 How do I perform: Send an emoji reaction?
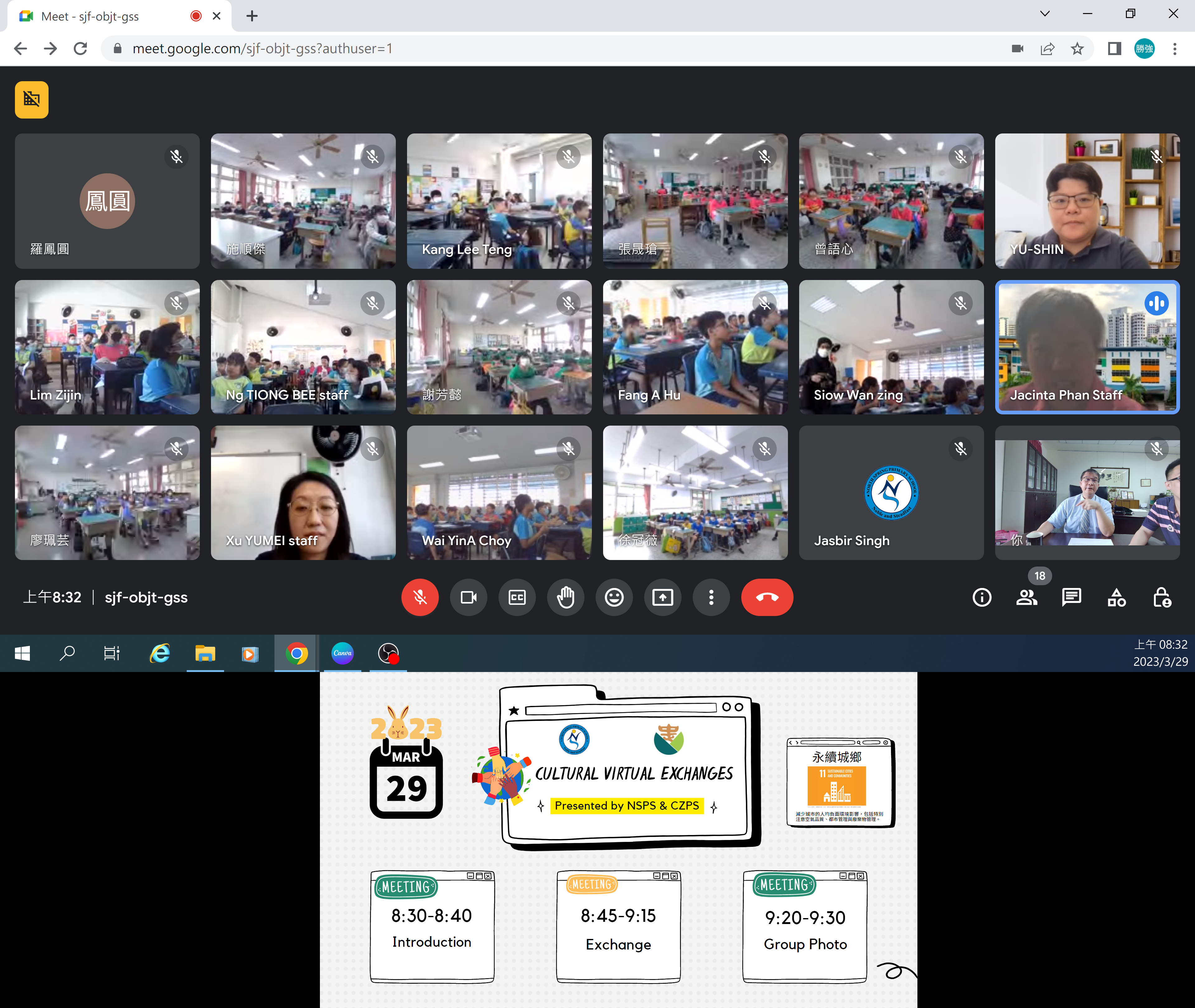pyautogui.click(x=614, y=597)
